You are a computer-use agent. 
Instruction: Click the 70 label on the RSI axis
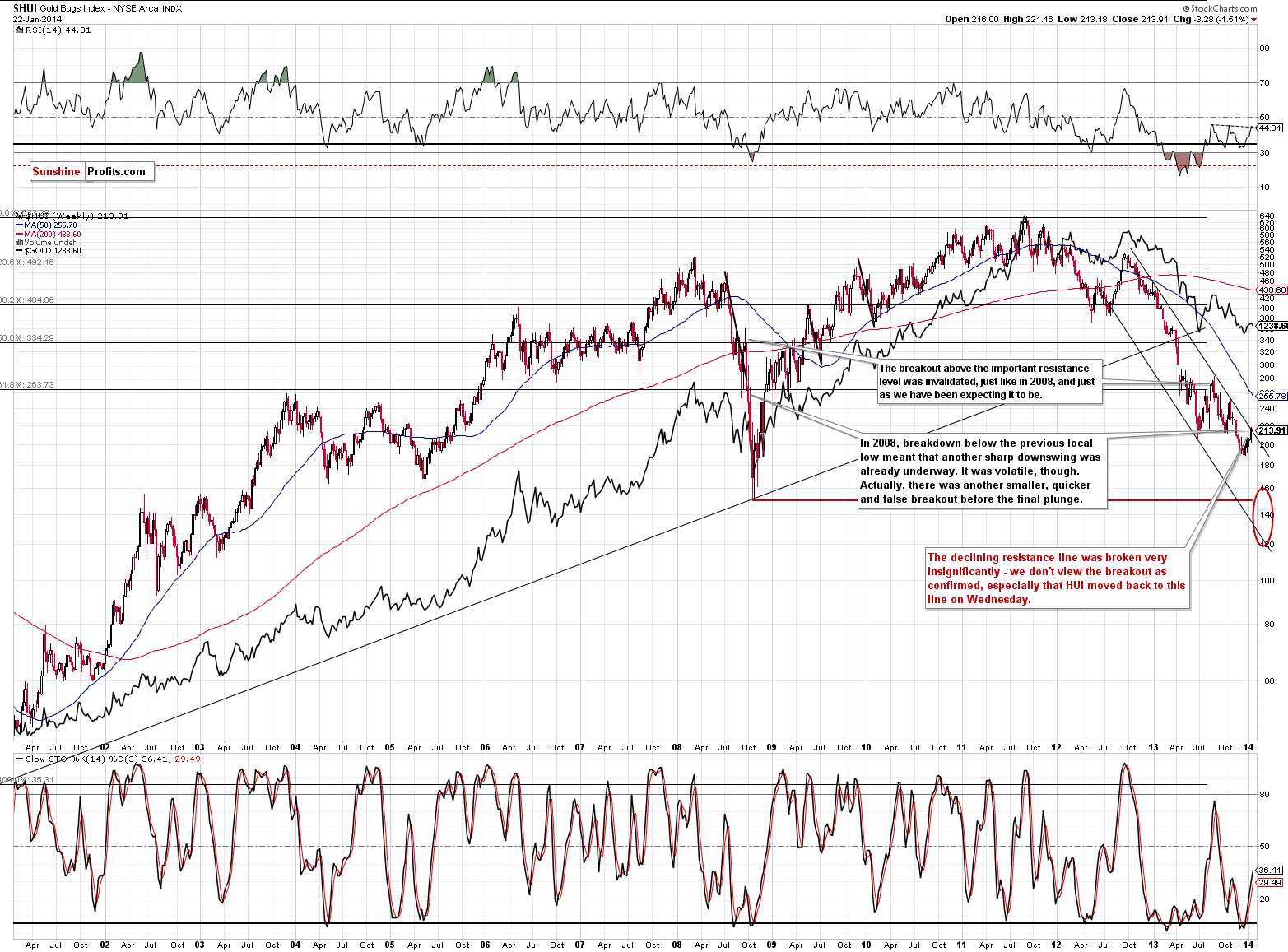click(x=1265, y=82)
